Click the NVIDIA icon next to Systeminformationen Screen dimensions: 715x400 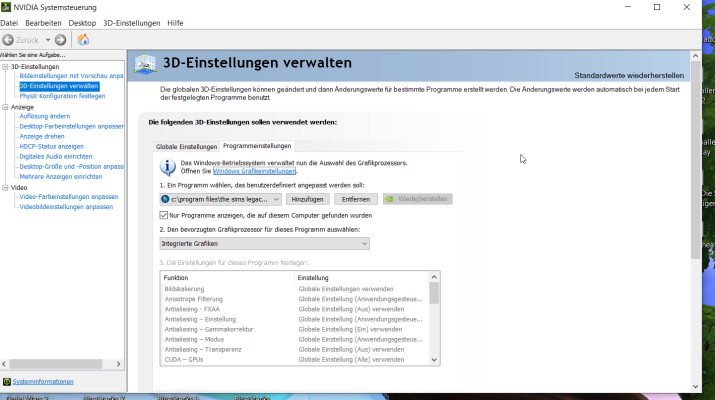pyautogui.click(x=6, y=382)
